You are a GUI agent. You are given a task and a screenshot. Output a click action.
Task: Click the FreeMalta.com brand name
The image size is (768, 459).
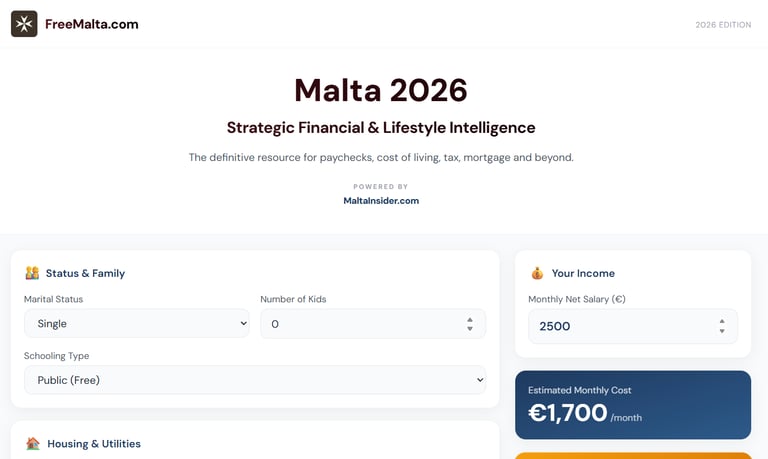(92, 24)
